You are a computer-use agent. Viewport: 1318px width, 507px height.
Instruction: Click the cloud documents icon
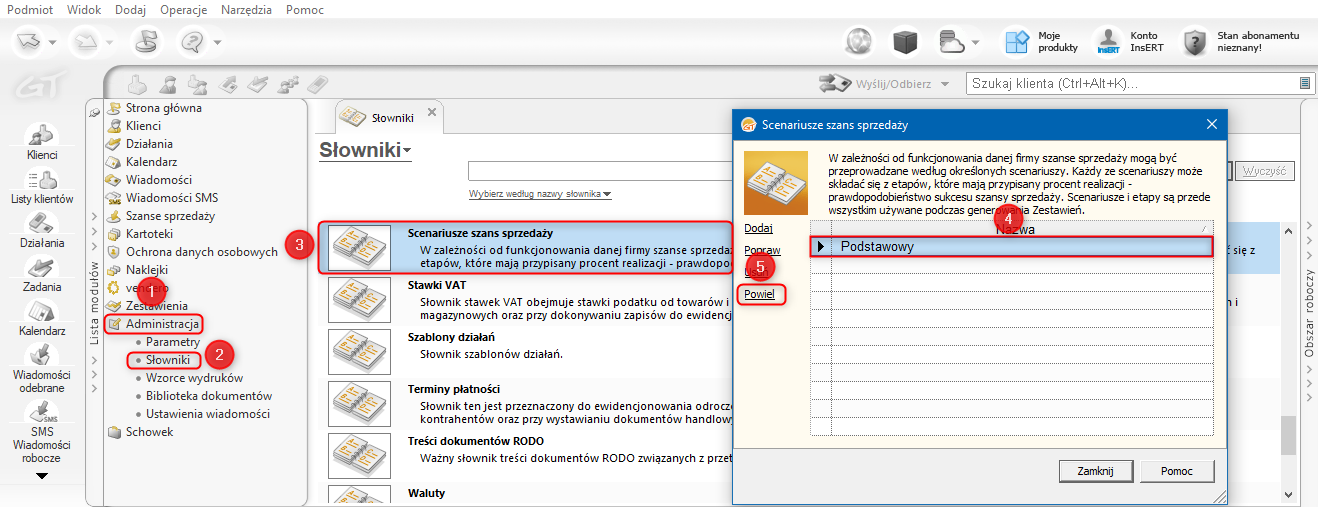(951, 42)
